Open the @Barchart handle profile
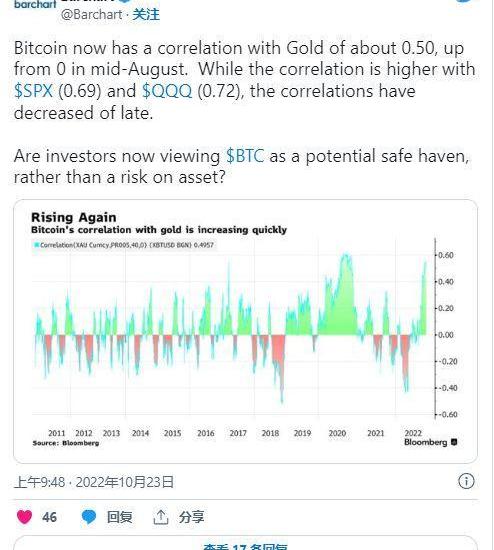 tap(92, 14)
